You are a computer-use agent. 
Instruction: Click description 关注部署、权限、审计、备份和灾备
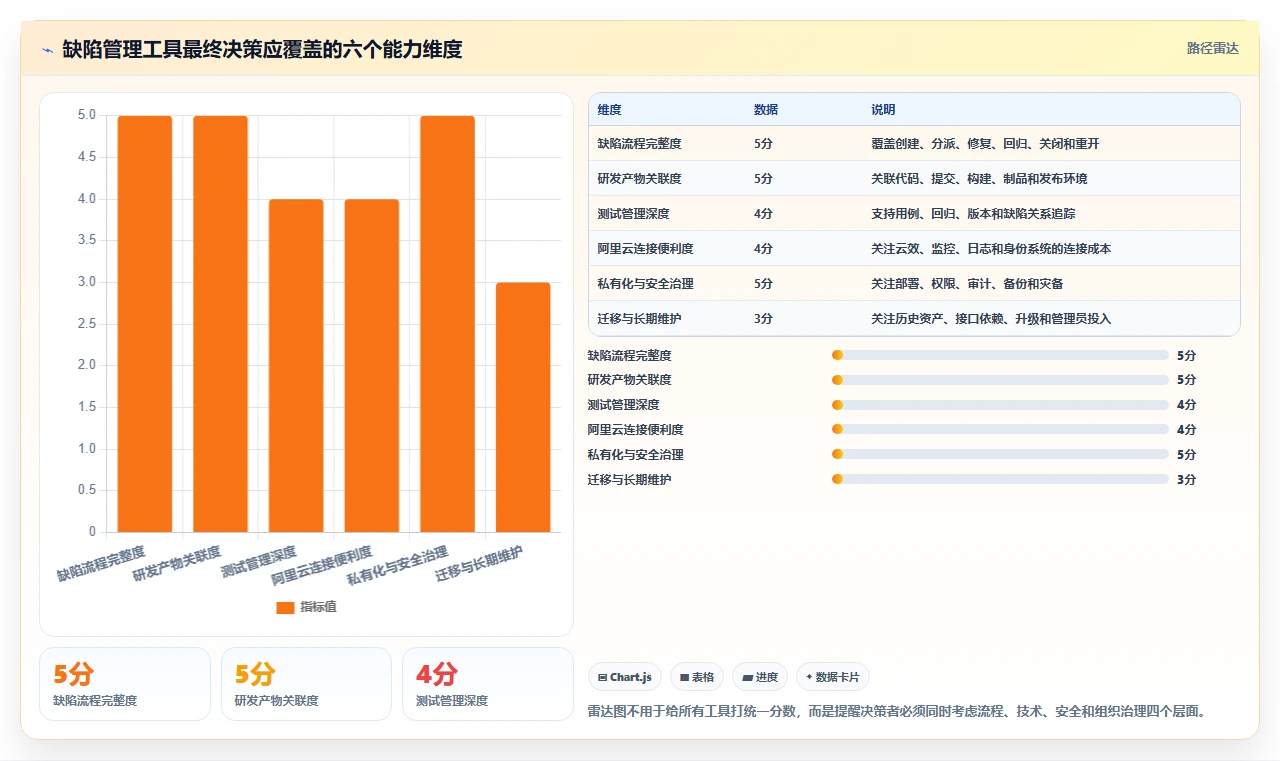[967, 284]
